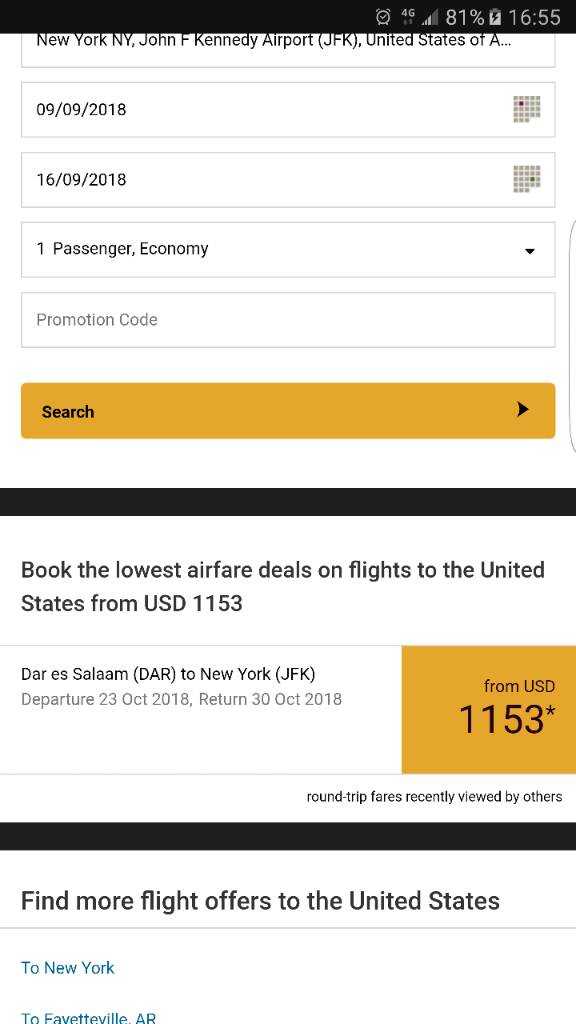
Task: Open the 1 Passenger, Economy selector
Action: [288, 249]
